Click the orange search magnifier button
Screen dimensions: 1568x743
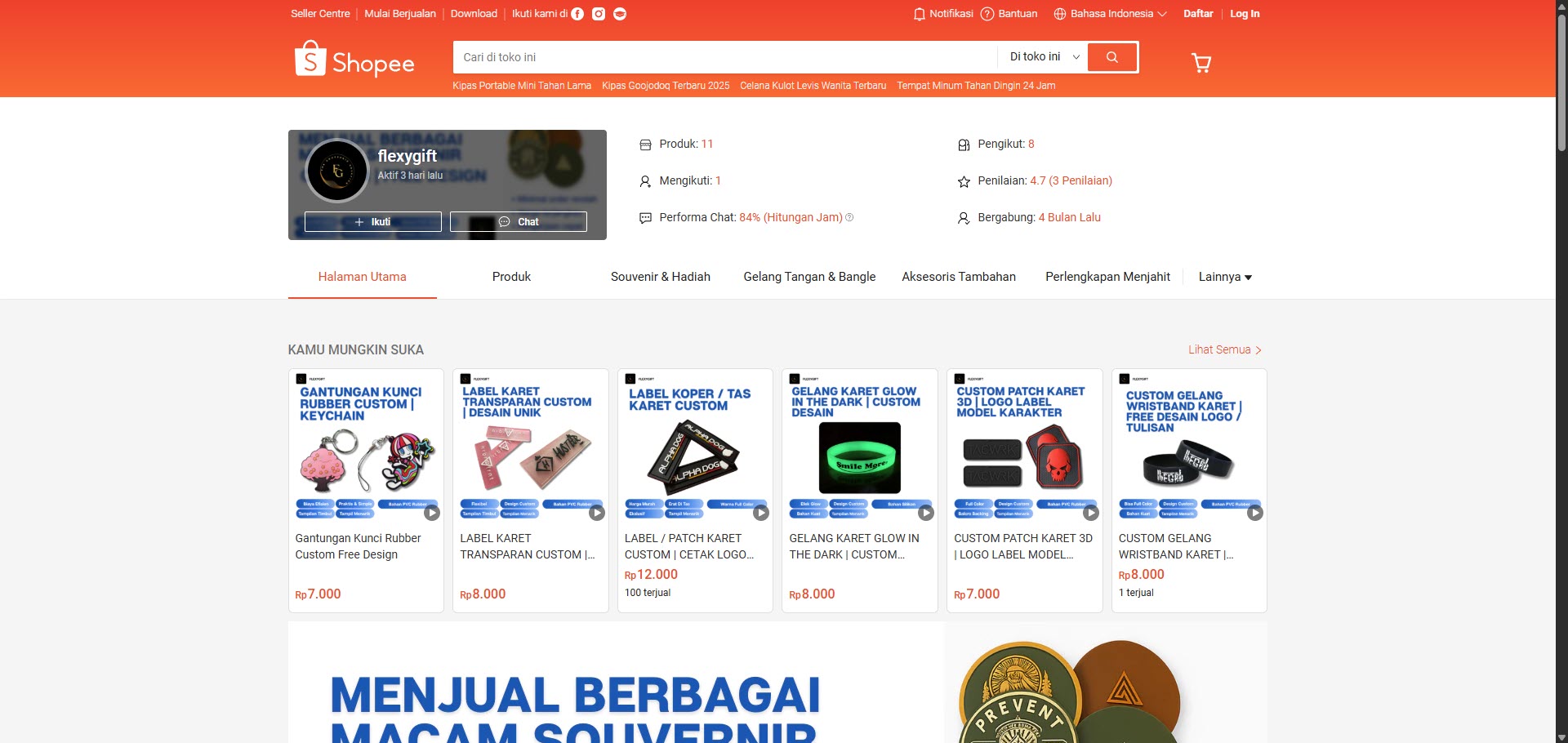tap(1112, 57)
